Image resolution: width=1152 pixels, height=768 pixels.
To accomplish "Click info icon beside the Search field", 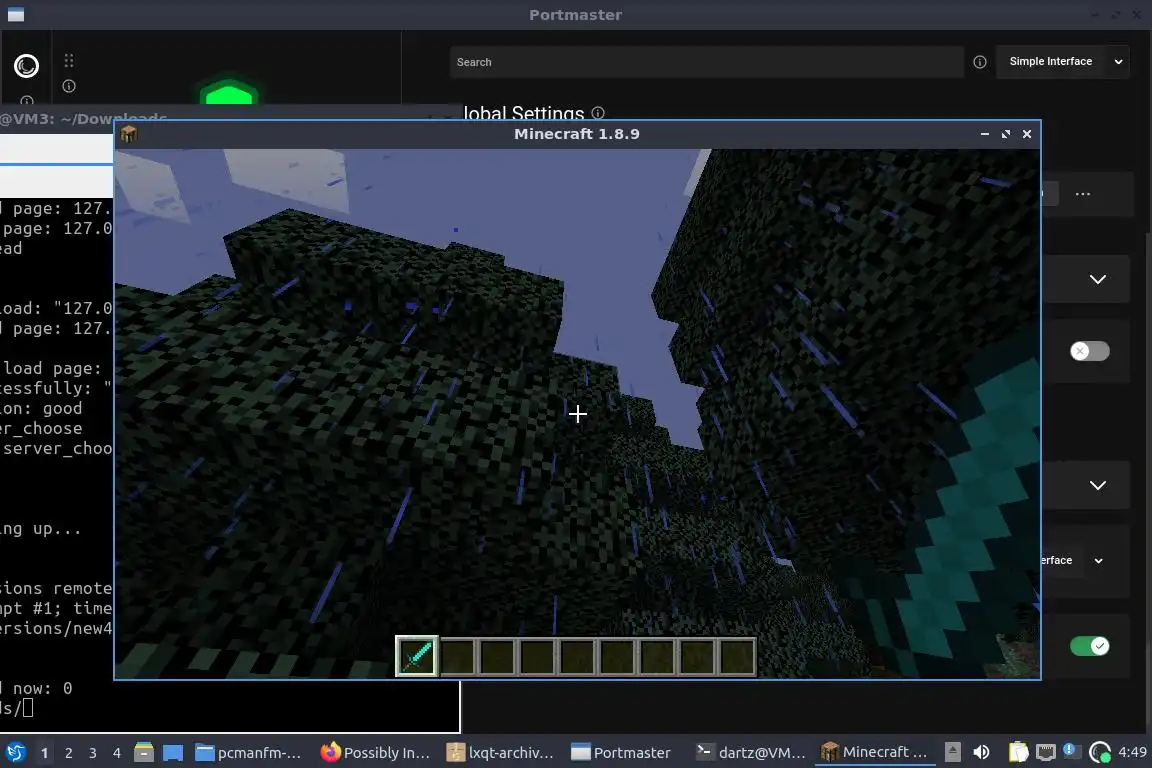I will 979,62.
